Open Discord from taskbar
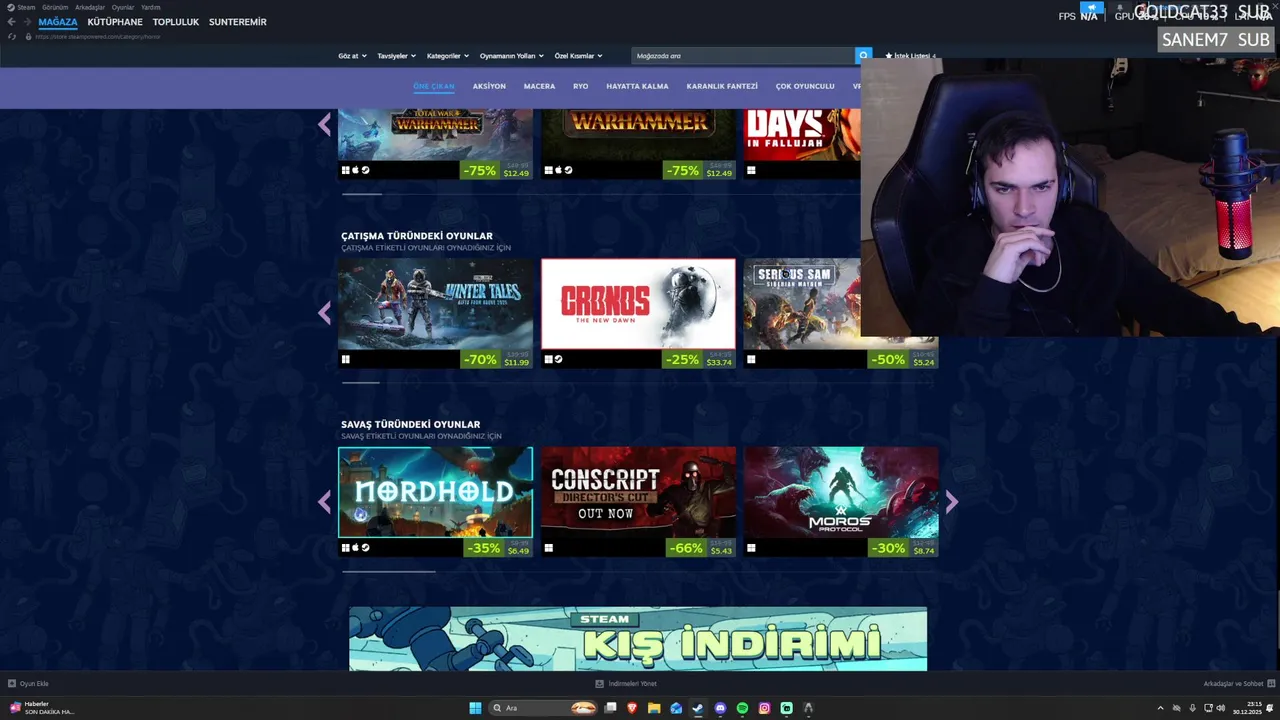 (720, 708)
